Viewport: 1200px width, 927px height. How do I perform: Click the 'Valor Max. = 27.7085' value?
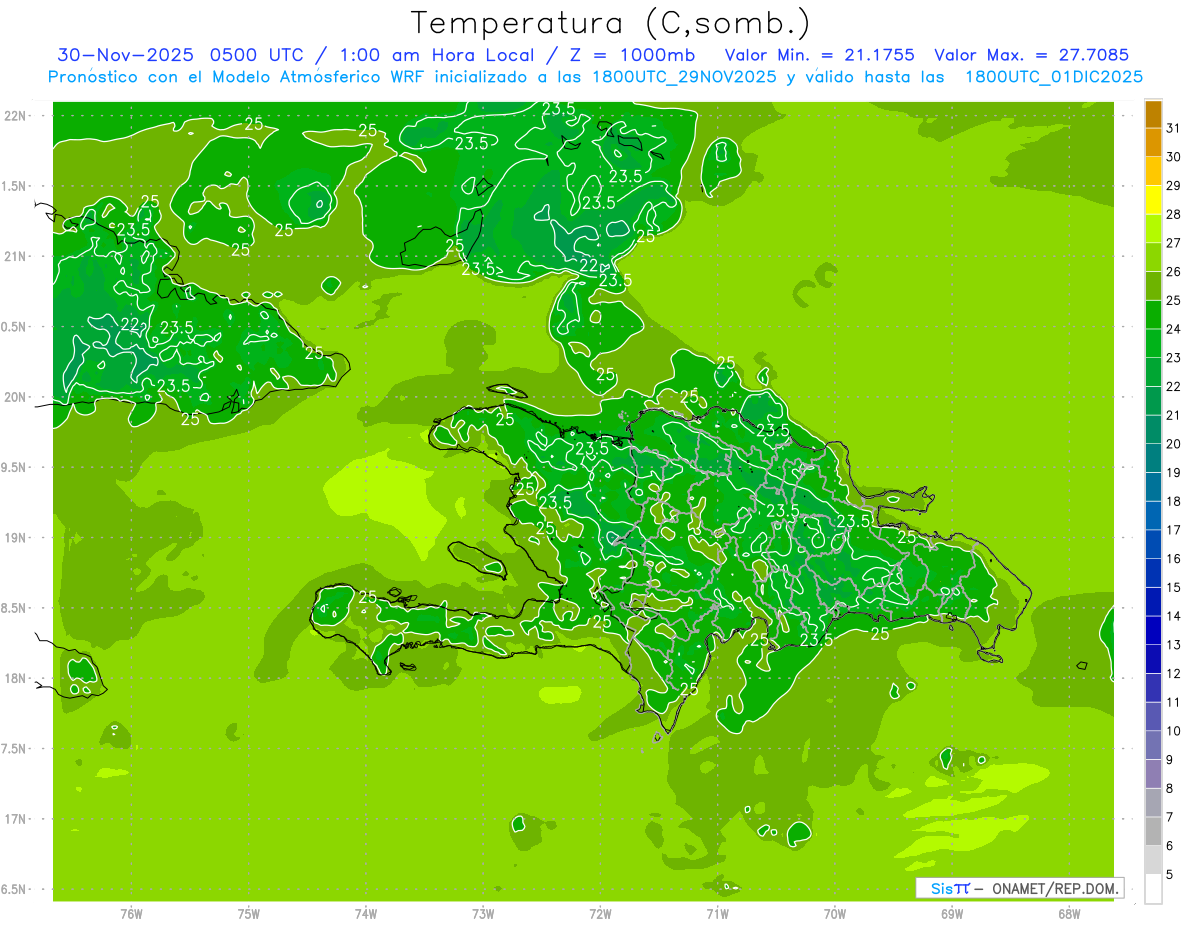(1031, 55)
